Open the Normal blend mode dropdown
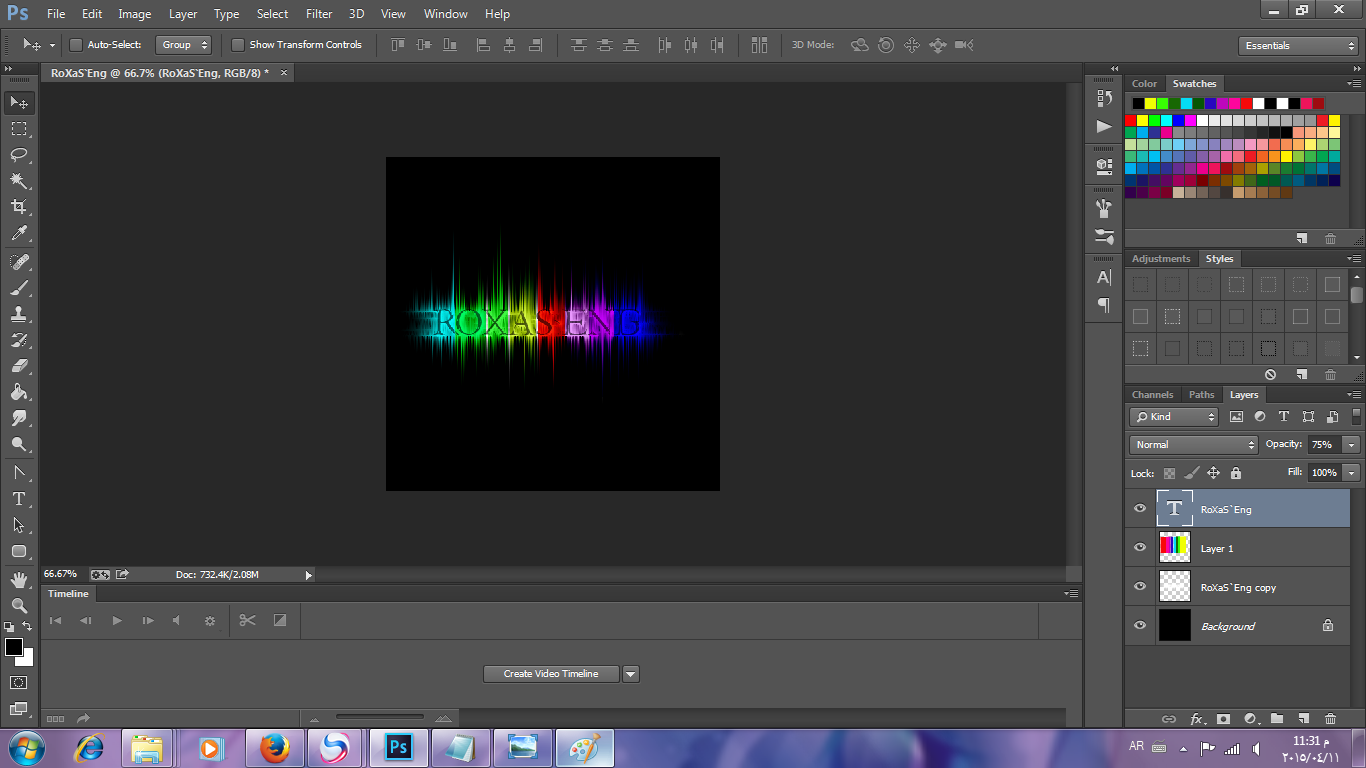The height and width of the screenshot is (768, 1366). (x=1193, y=445)
